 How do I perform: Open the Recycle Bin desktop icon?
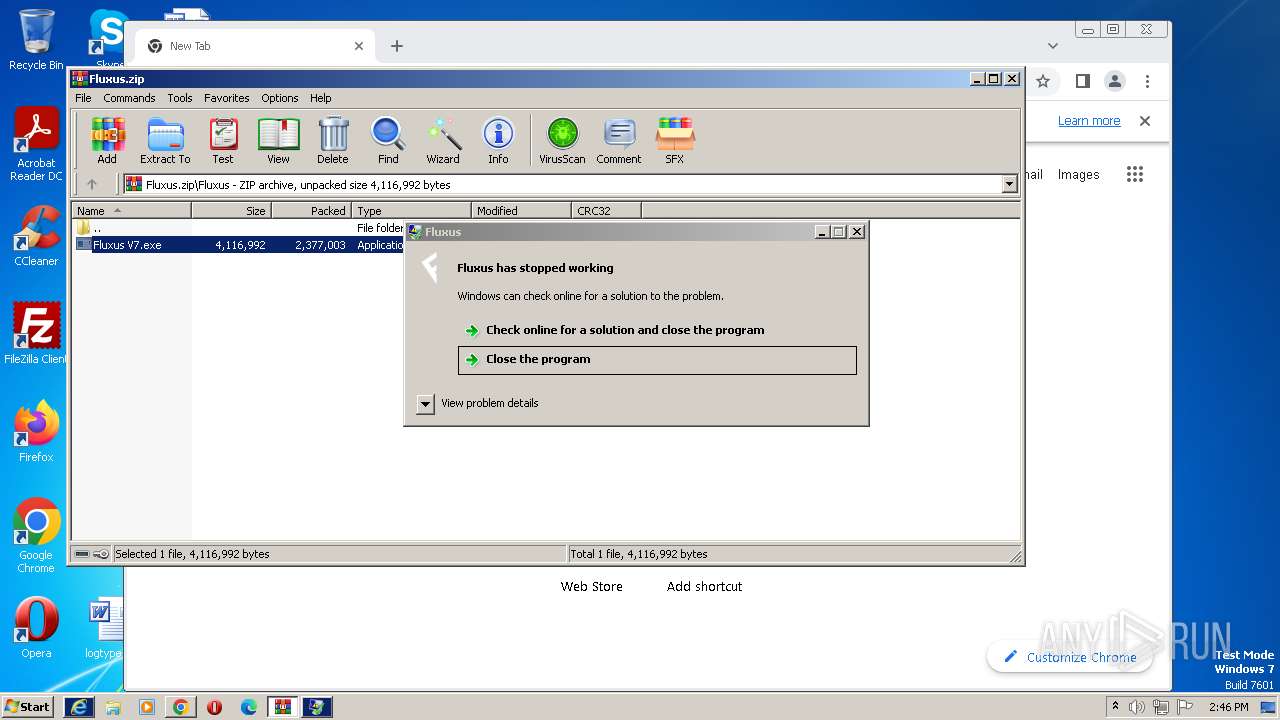point(36,40)
